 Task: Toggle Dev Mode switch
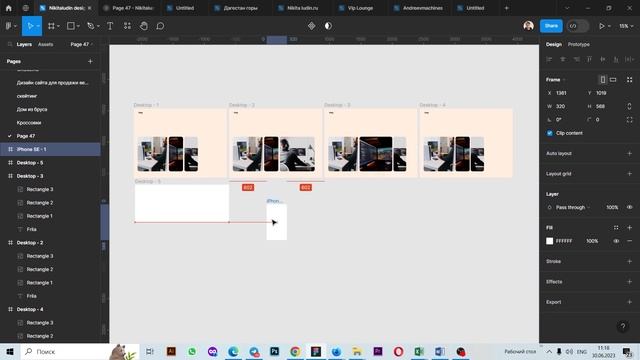[x=578, y=26]
